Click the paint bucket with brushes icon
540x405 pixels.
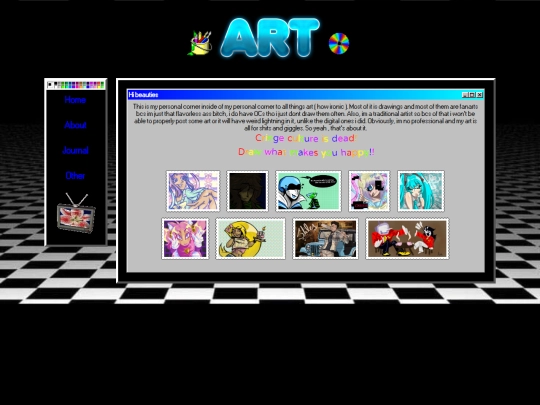click(200, 43)
